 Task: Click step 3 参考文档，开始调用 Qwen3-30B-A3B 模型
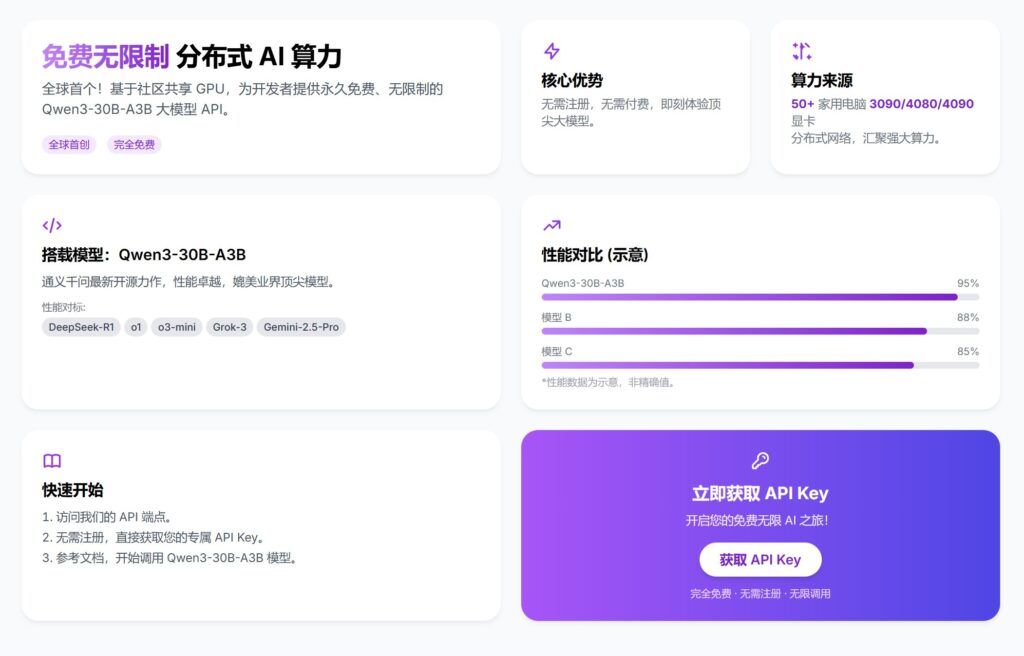[170, 558]
